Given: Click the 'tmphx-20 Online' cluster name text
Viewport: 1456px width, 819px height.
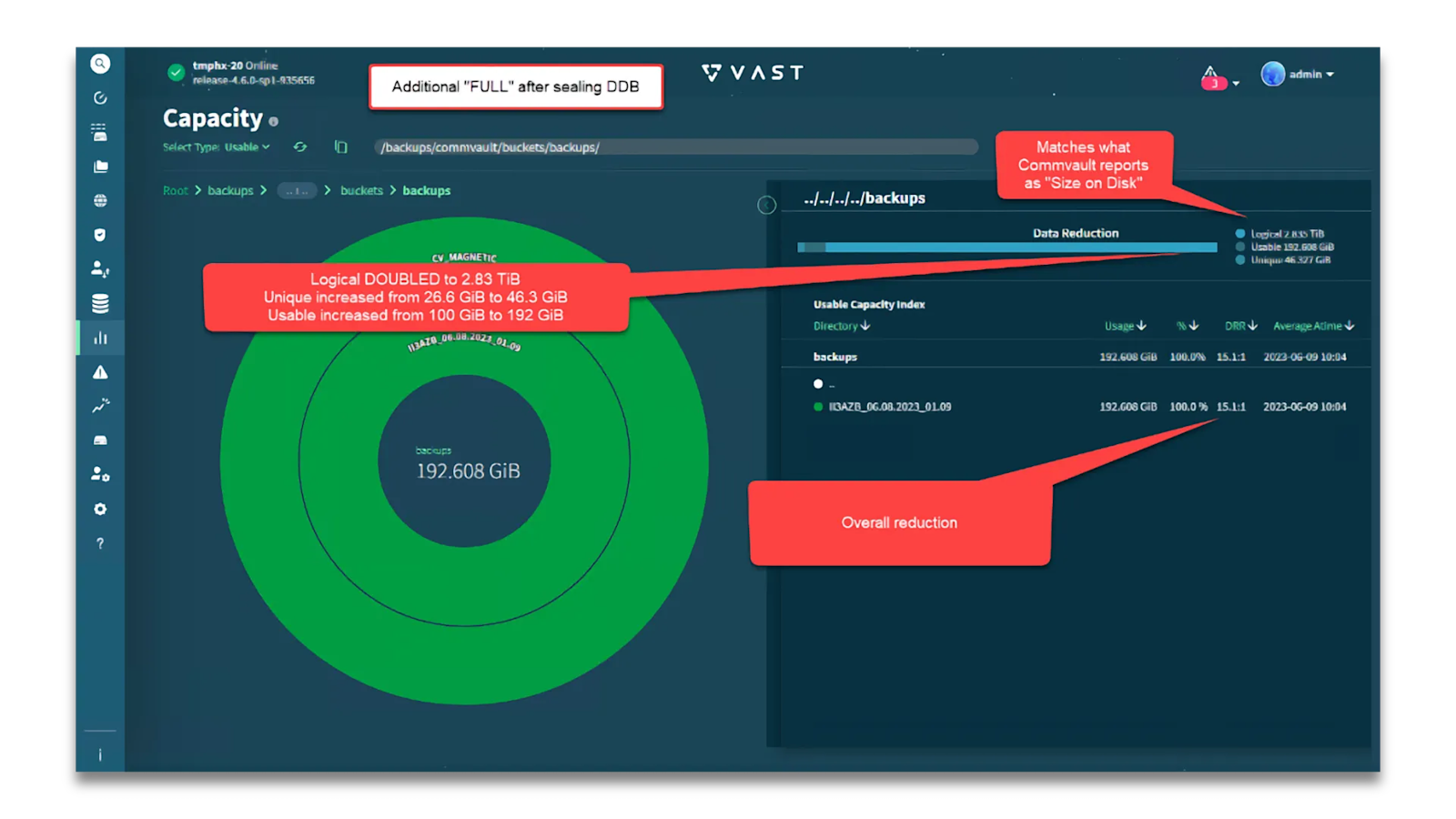Looking at the screenshot, I should coord(236,66).
